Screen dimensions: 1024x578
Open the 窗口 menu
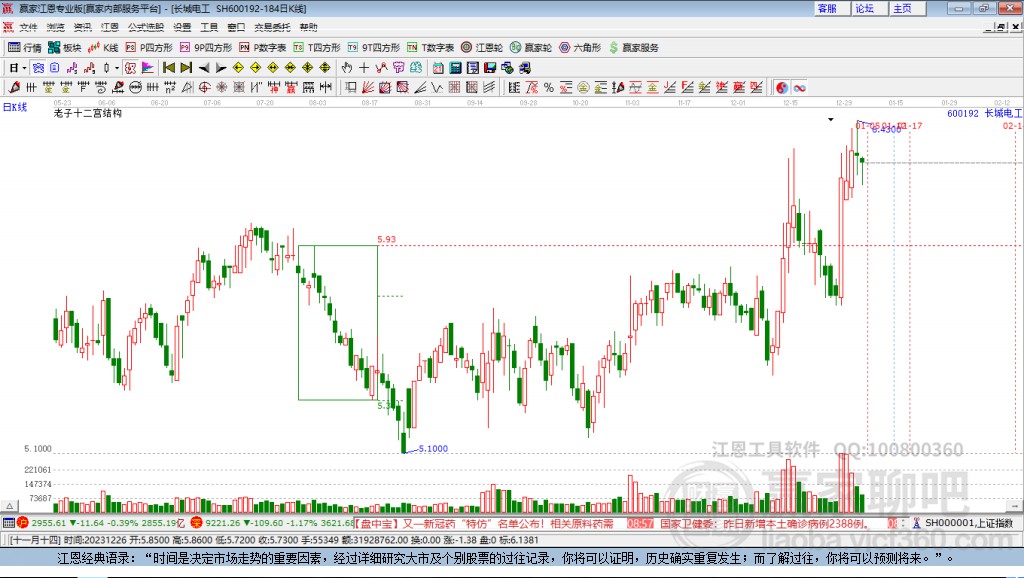pyautogui.click(x=236, y=27)
